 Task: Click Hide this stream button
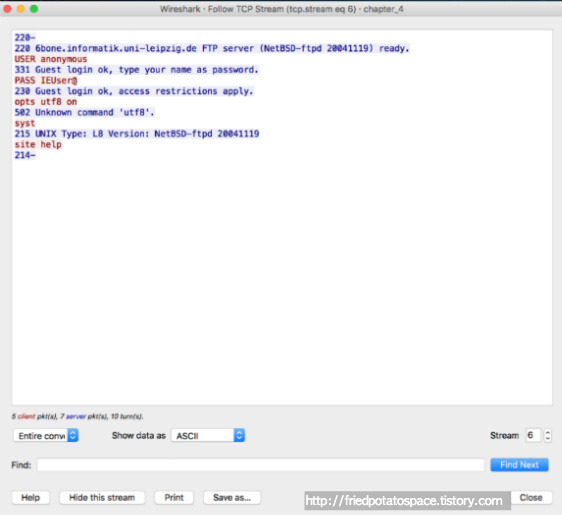coord(102,497)
